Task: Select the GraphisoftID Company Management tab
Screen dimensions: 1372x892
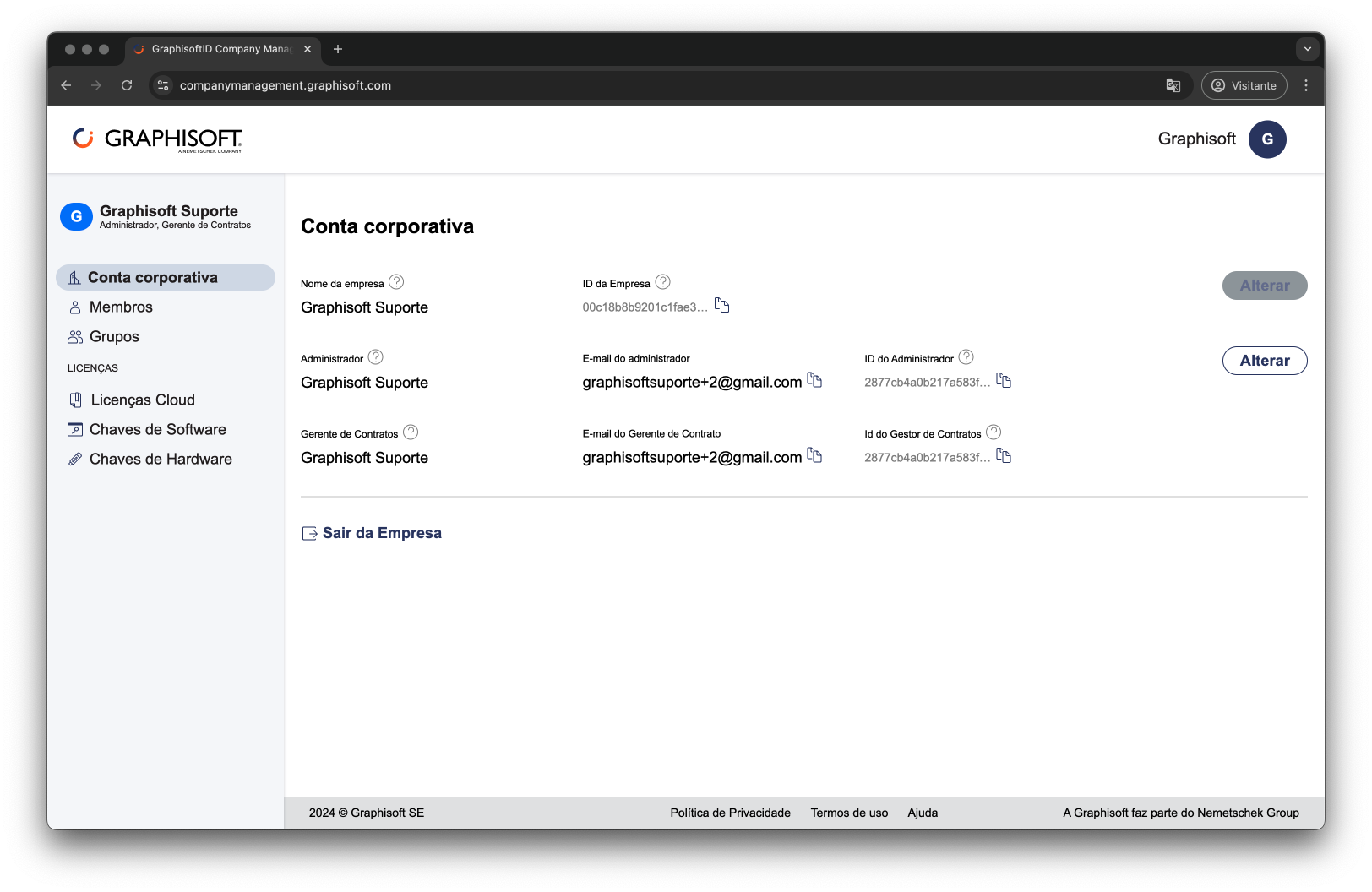Action: (x=222, y=49)
